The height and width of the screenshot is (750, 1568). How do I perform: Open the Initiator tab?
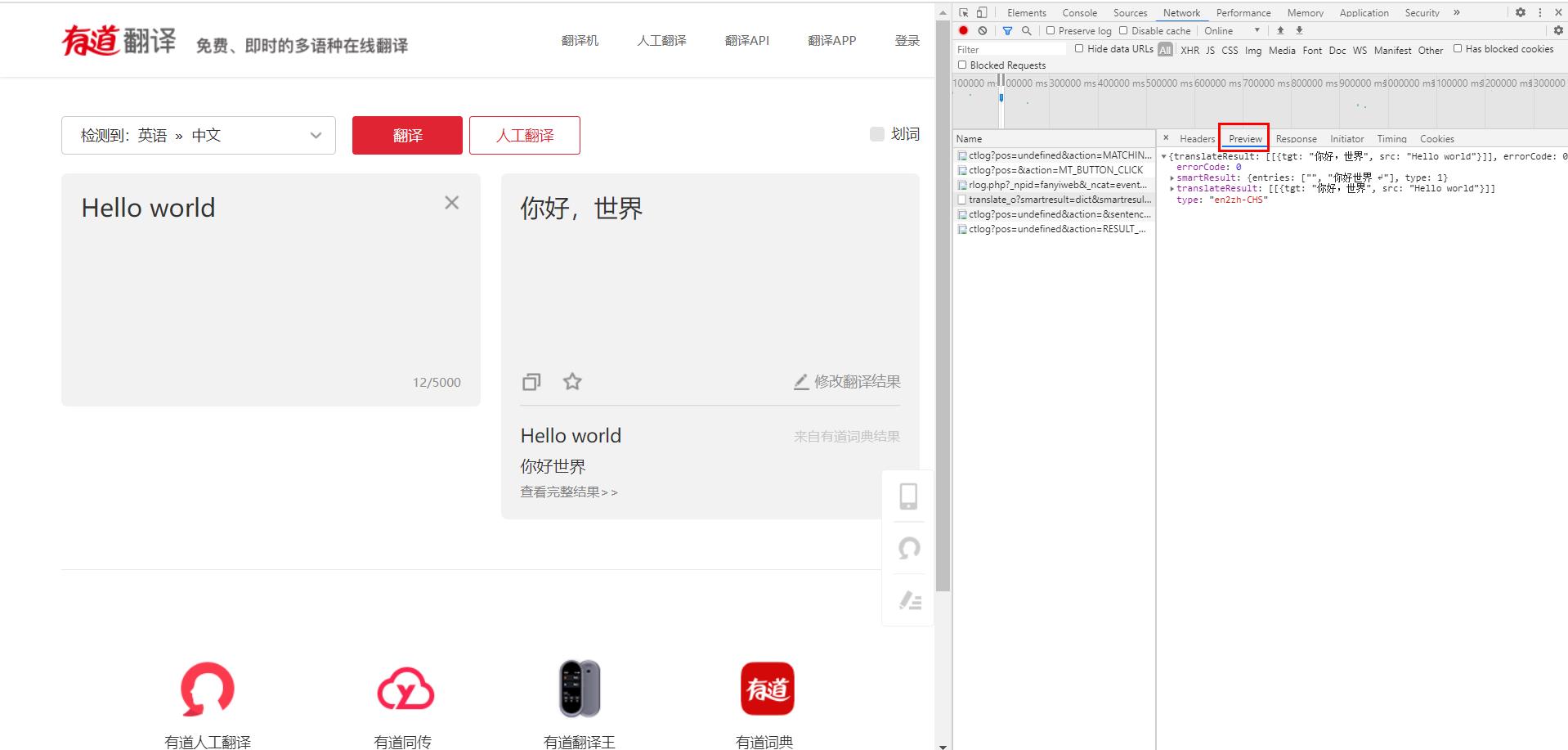coord(1347,138)
